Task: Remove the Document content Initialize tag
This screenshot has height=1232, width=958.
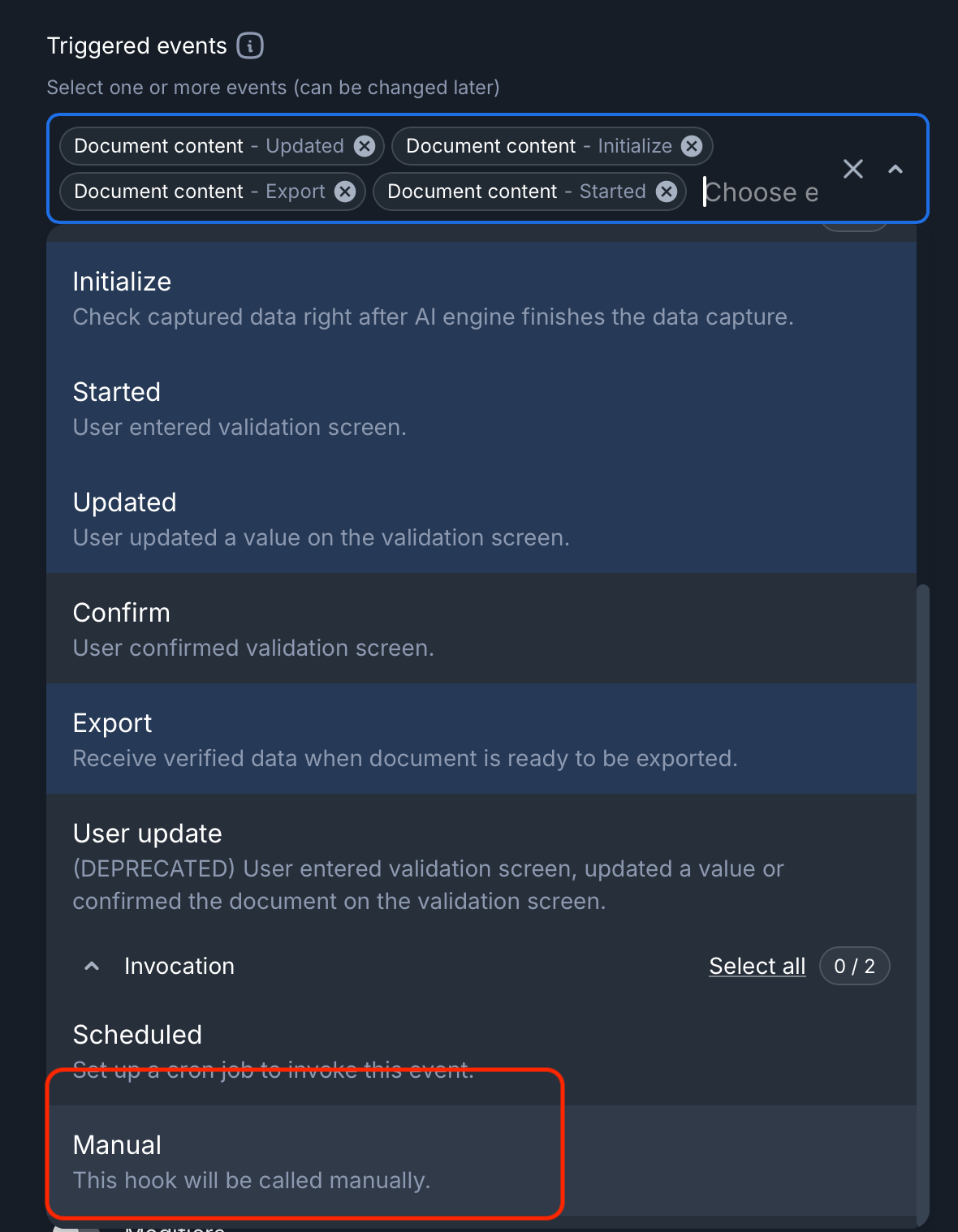Action: pos(692,146)
